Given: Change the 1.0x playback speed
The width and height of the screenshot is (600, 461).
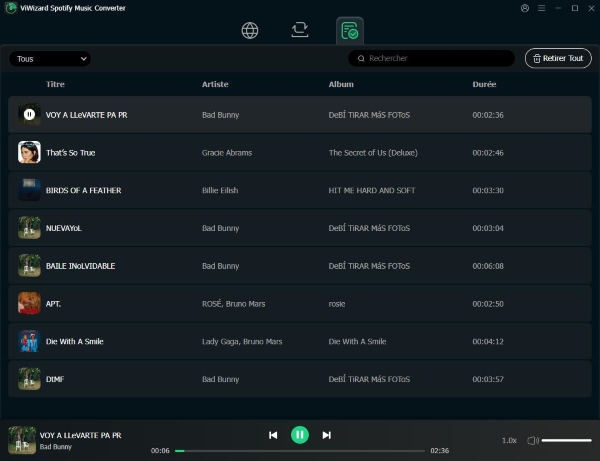Looking at the screenshot, I should pos(509,440).
